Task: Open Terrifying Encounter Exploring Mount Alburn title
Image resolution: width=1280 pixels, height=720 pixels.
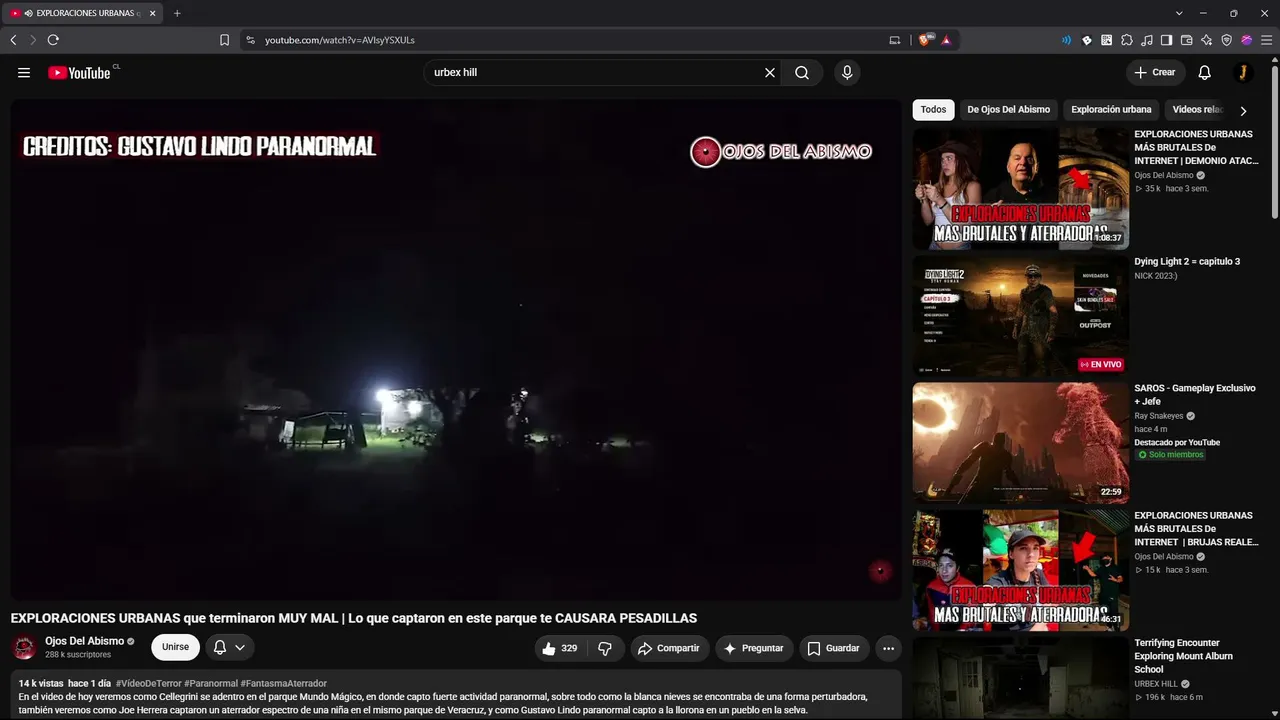Action: tap(1183, 656)
